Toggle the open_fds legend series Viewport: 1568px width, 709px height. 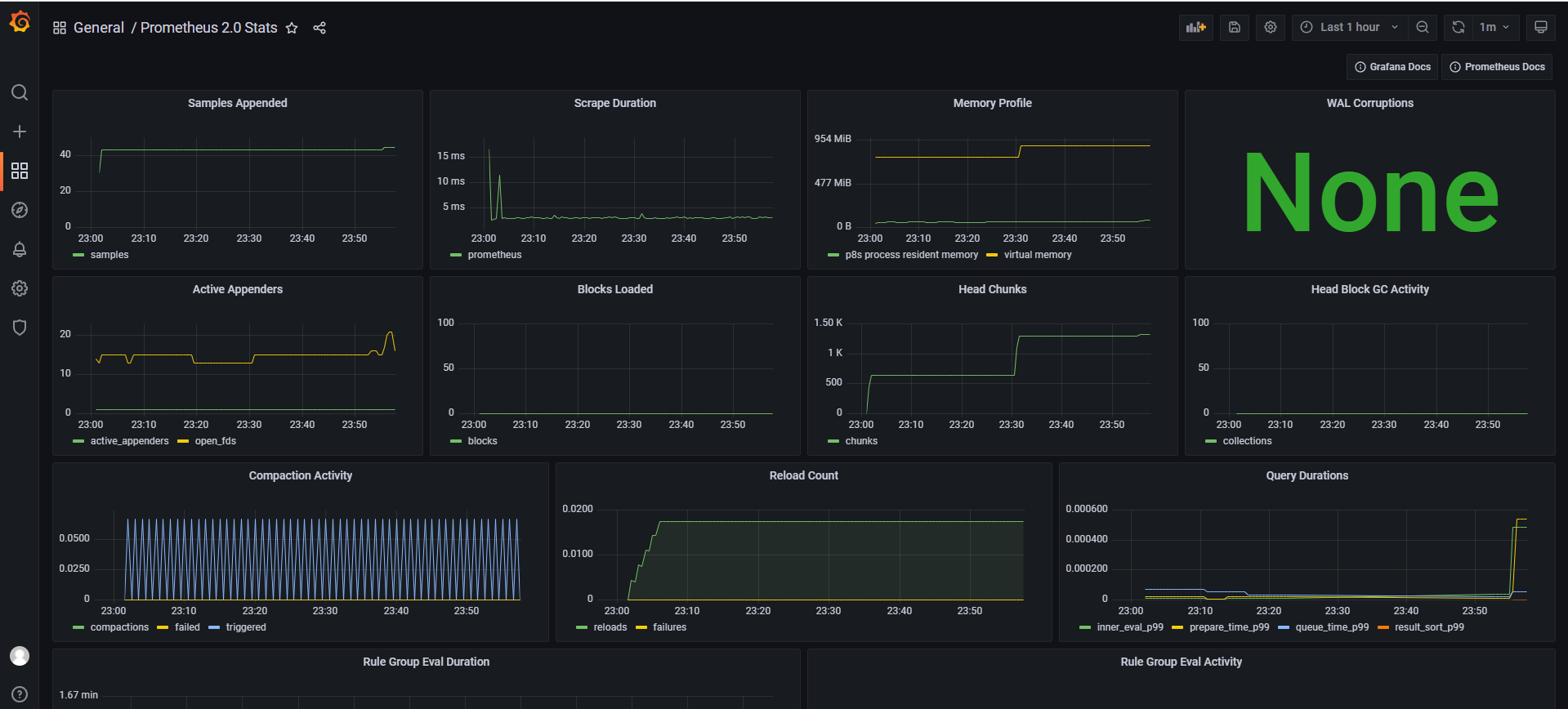pyautogui.click(x=215, y=441)
